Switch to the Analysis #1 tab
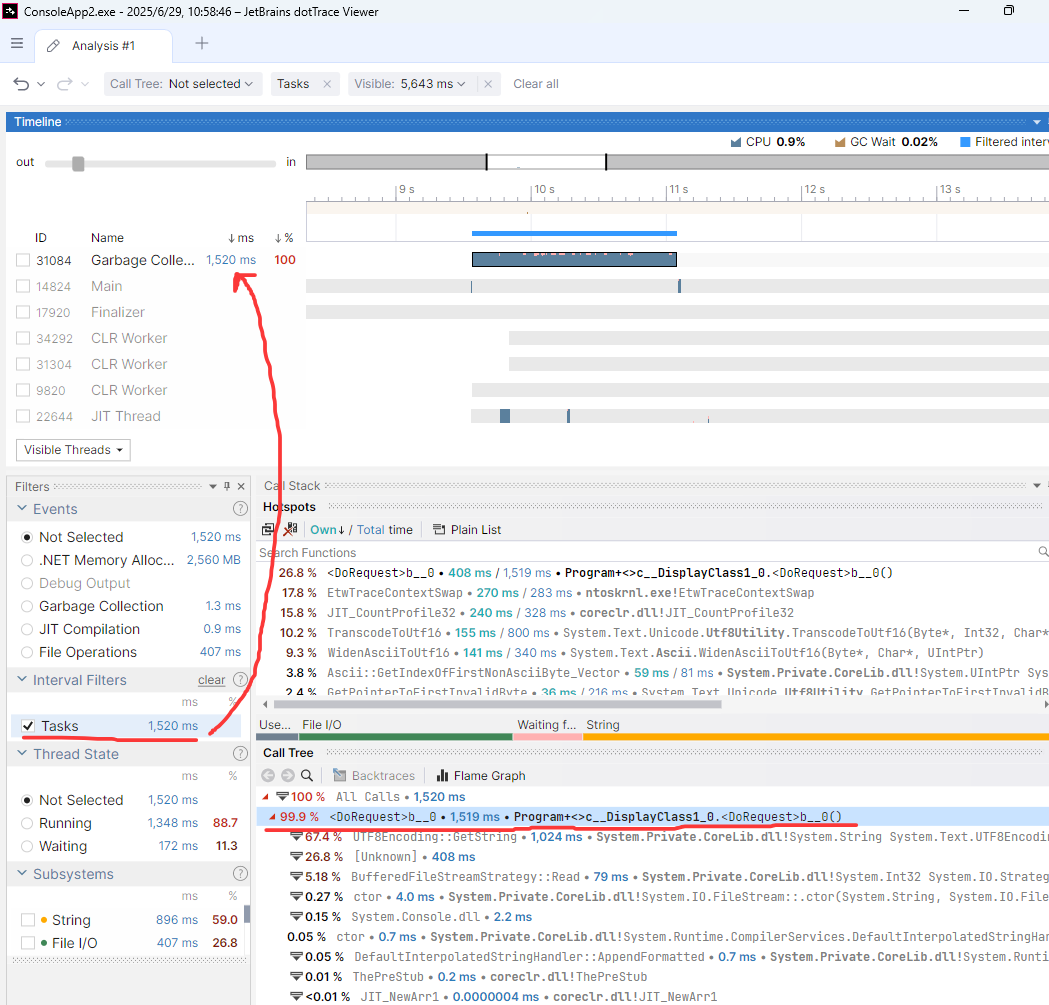Image resolution: width=1049 pixels, height=1005 pixels. click(103, 46)
